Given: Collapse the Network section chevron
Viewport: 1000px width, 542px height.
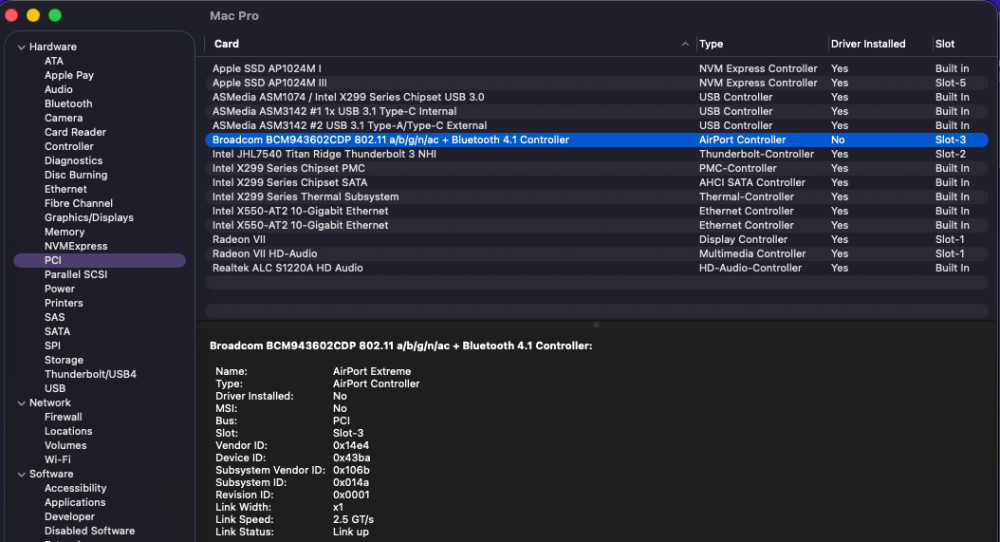Looking at the screenshot, I should pyautogui.click(x=22, y=403).
